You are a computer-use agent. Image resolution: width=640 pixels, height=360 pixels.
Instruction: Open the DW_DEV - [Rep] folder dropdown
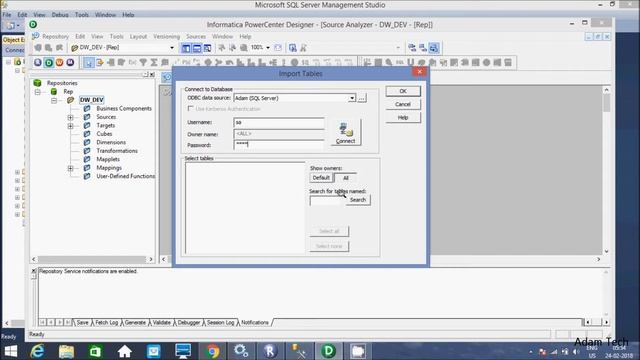pos(172,48)
